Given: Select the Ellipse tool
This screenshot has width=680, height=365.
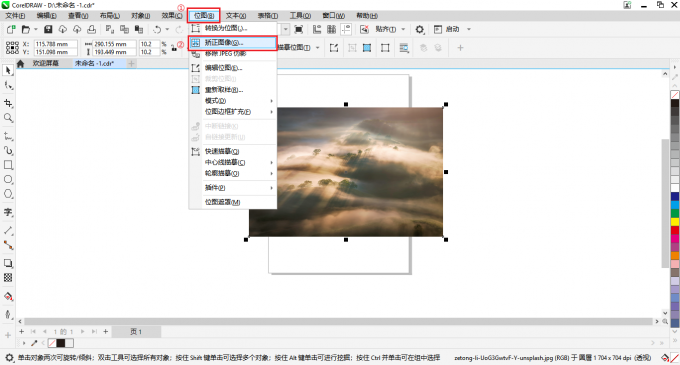Looking at the screenshot, I should (8, 179).
